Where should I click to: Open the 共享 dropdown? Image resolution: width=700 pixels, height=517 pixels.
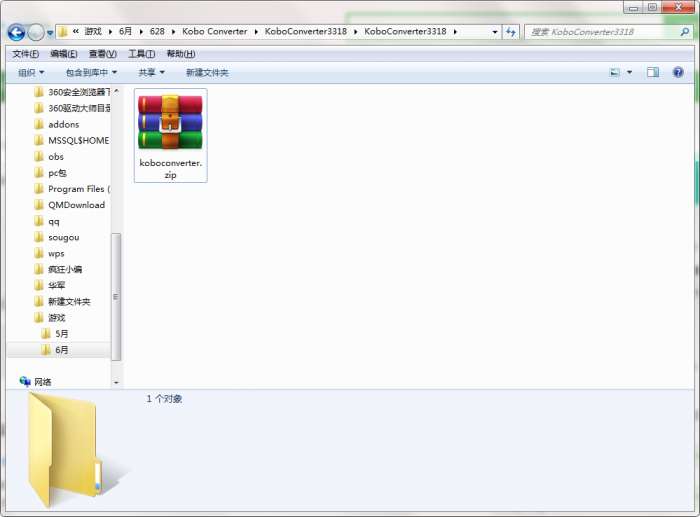(152, 72)
